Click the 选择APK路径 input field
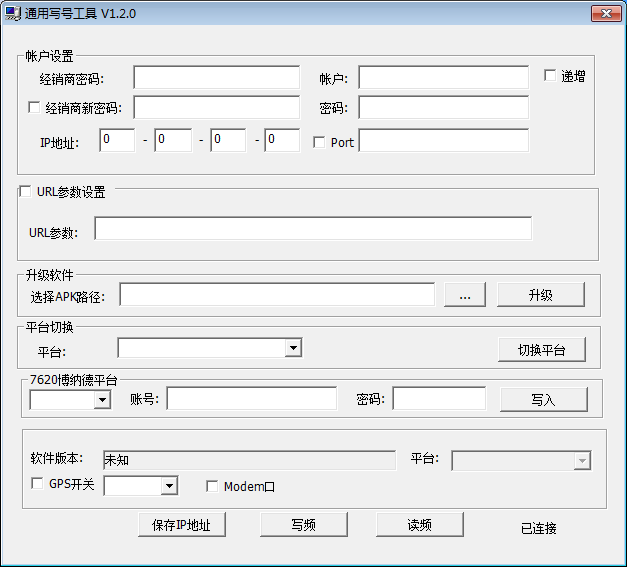627x567 pixels. 277,295
